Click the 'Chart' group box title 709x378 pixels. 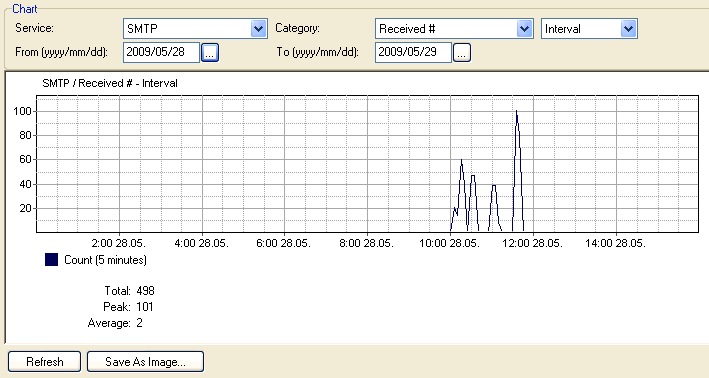[x=24, y=9]
